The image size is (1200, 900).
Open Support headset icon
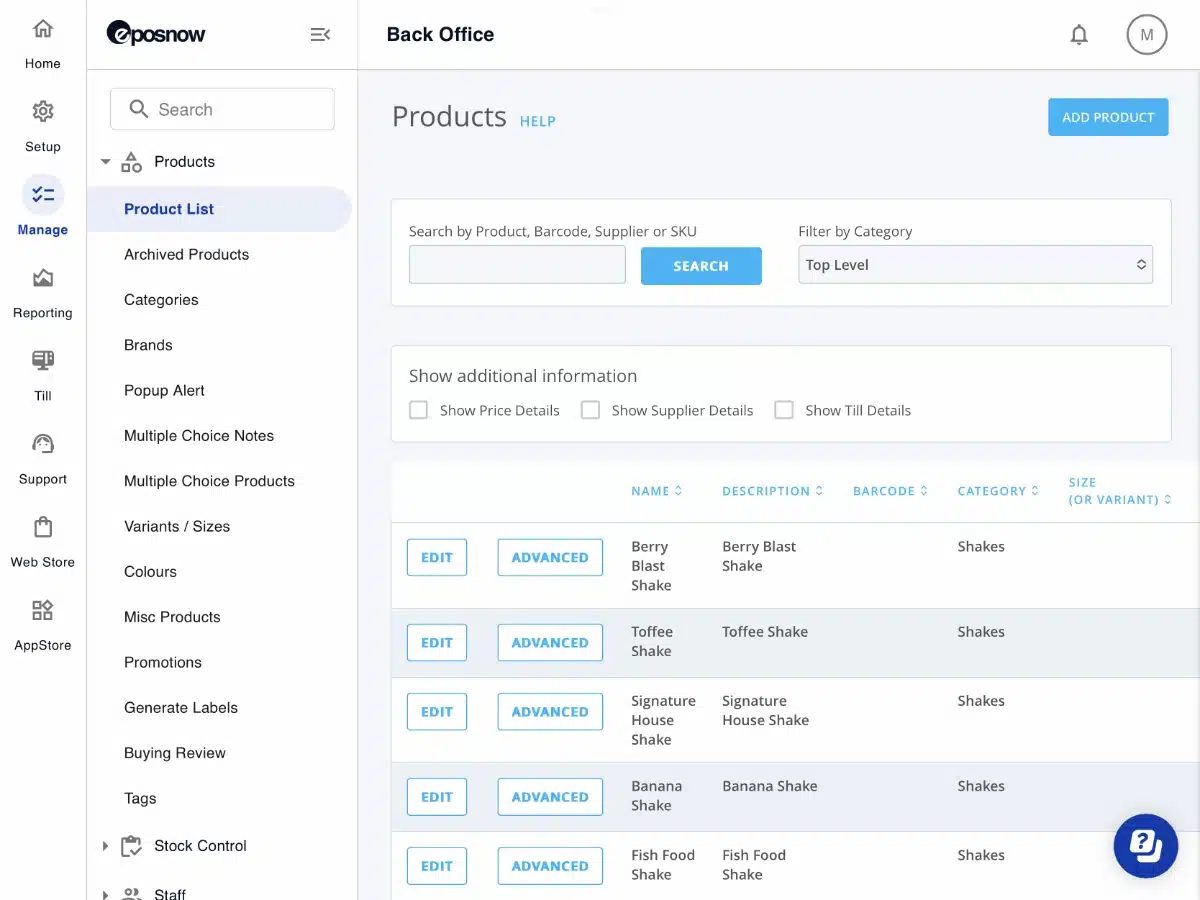[43, 444]
